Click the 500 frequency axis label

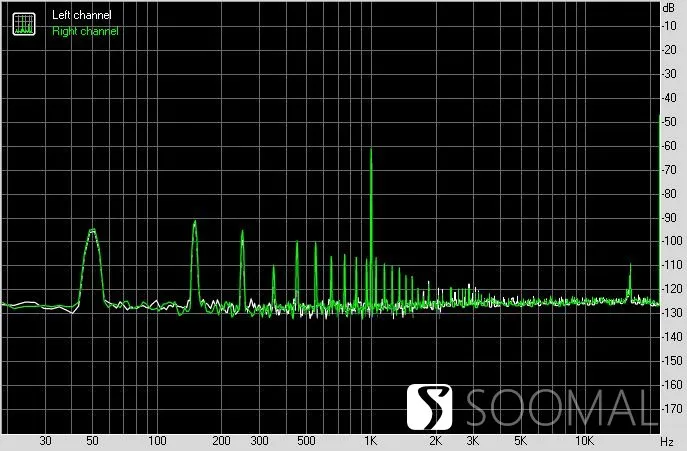click(x=306, y=441)
